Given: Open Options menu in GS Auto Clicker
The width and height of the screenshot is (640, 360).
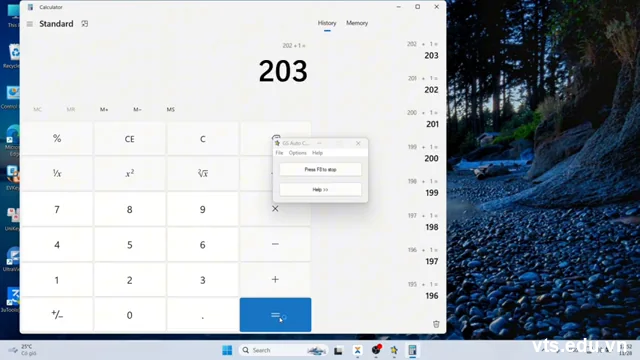Looking at the screenshot, I should coord(298,153).
